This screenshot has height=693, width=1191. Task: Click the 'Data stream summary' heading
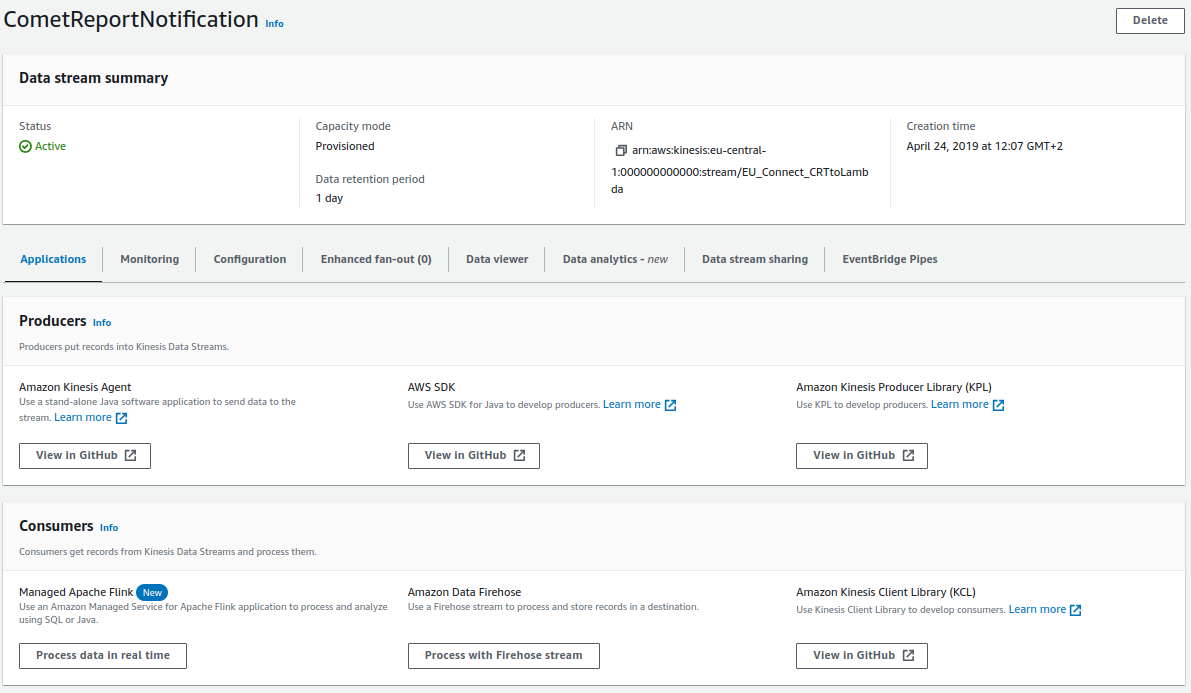[93, 78]
